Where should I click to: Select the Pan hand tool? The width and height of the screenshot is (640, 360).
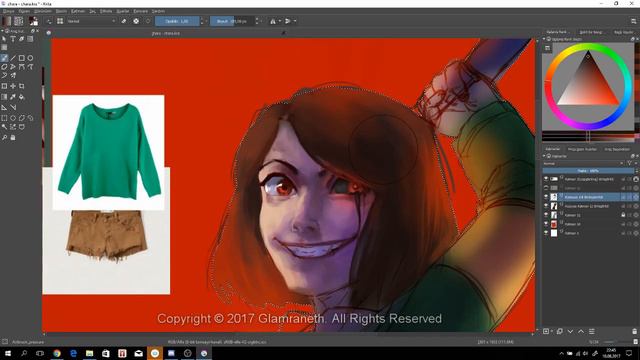click(x=13, y=138)
